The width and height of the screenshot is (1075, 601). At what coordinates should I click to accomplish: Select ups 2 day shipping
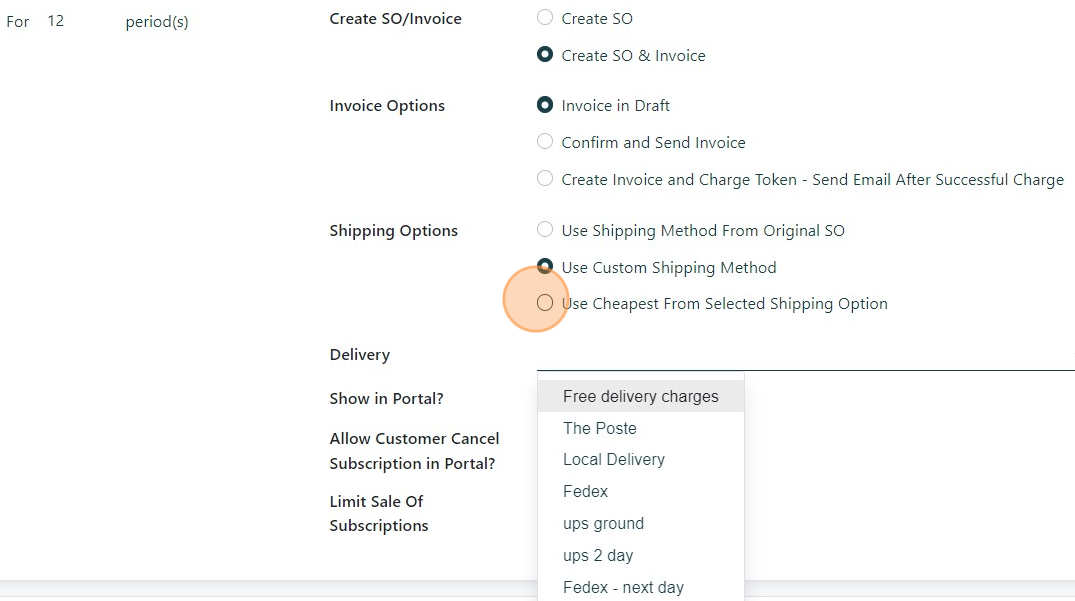598,555
